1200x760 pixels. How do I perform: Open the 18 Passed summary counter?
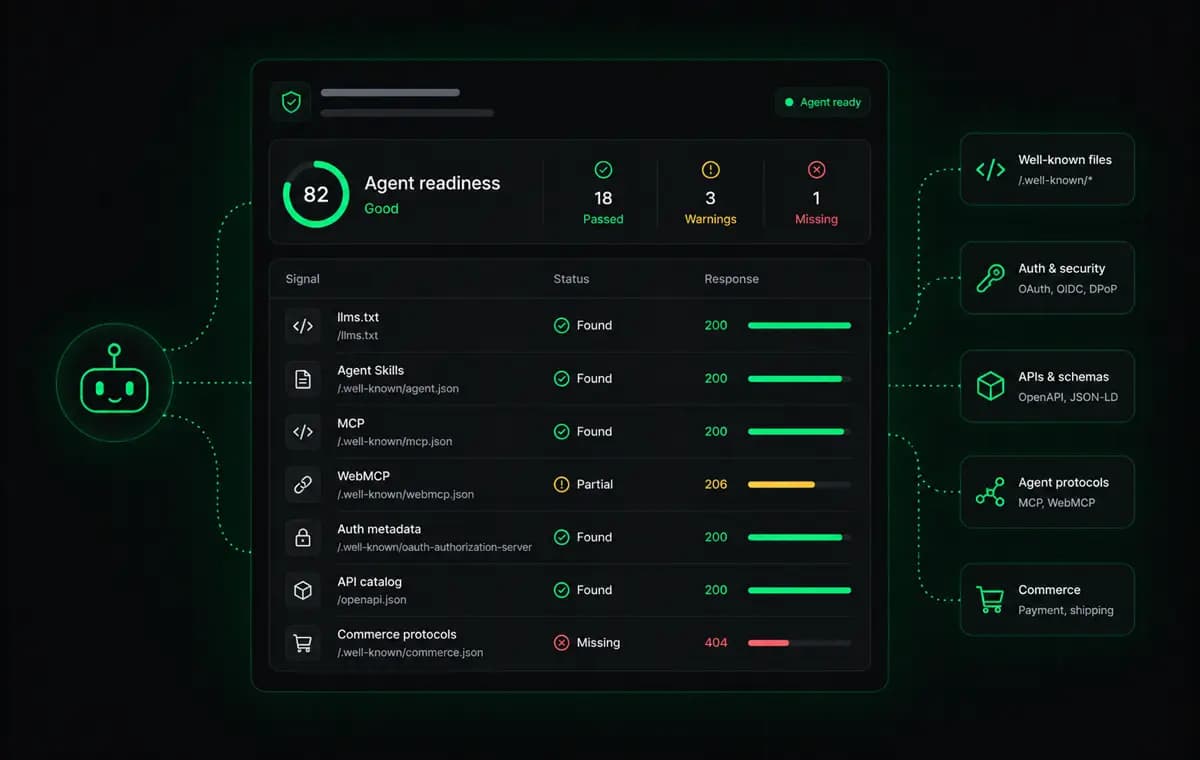coord(603,194)
